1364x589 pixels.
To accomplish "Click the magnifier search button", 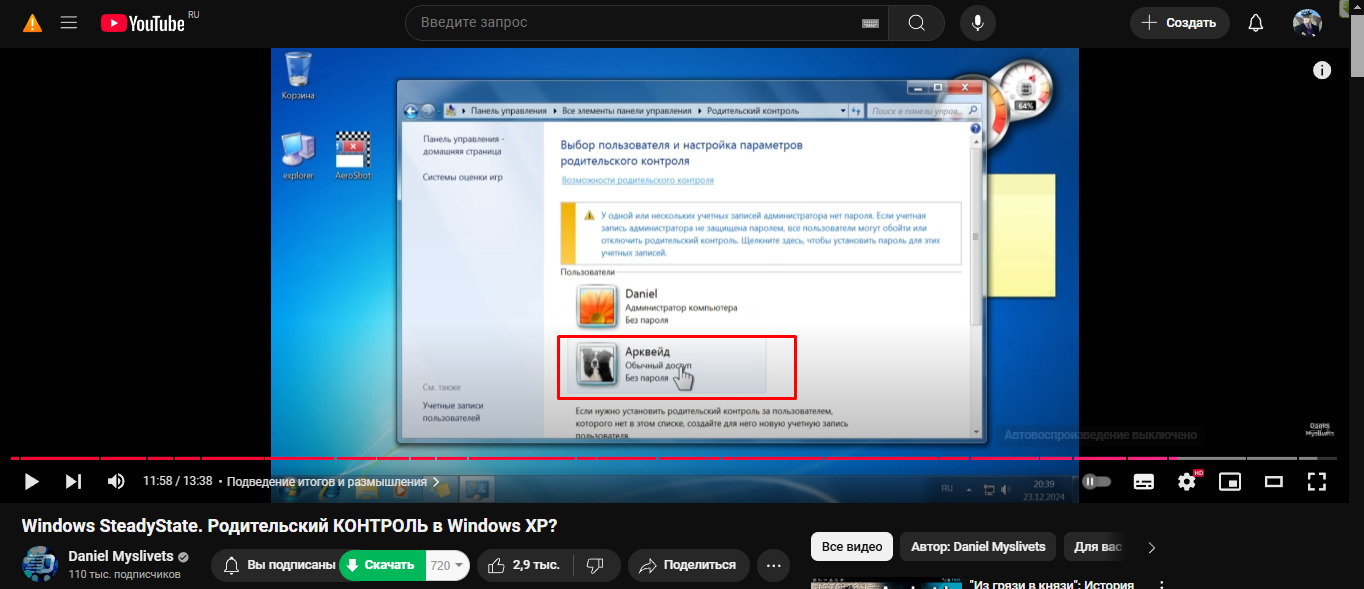I will pos(917,23).
